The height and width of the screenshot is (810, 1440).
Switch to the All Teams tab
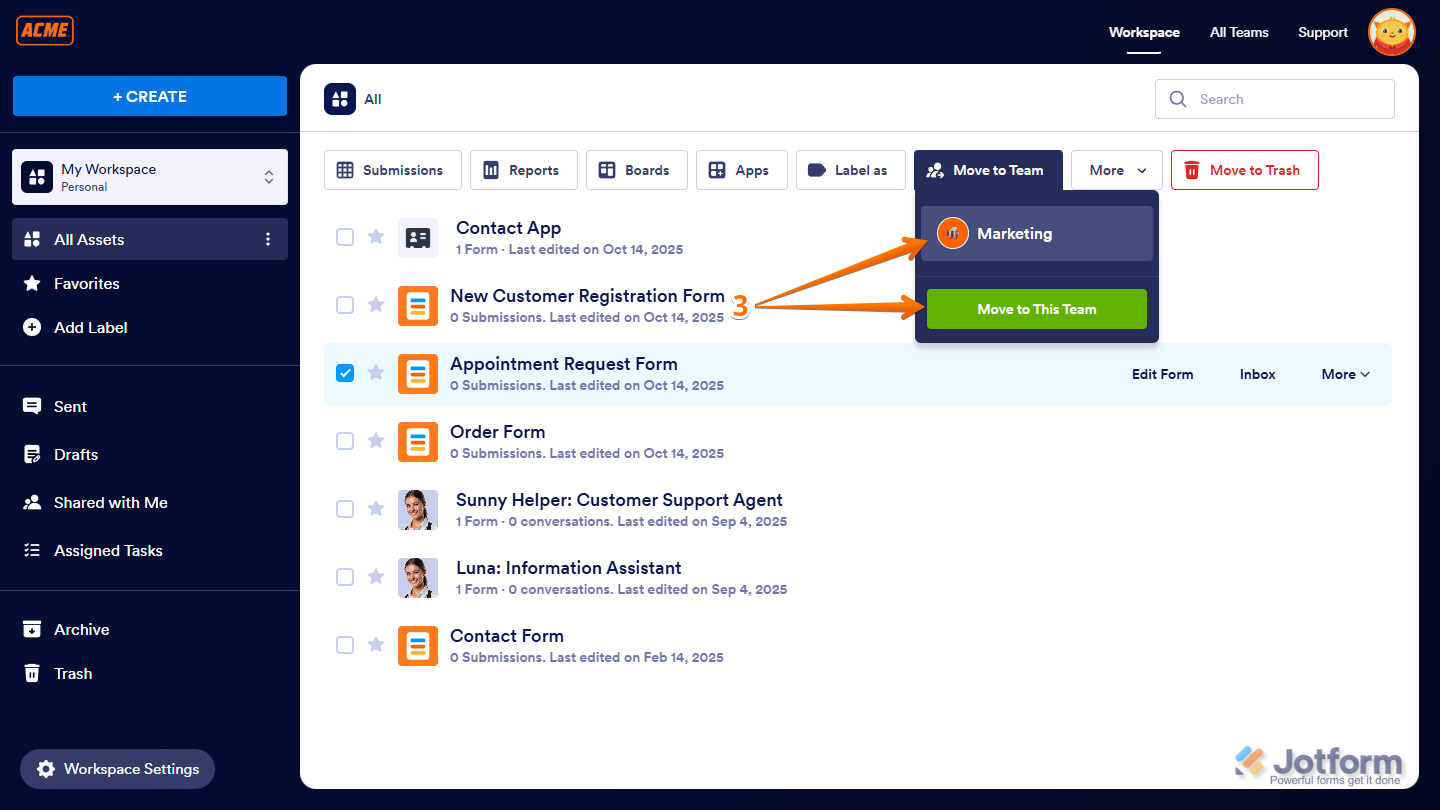(x=1238, y=32)
